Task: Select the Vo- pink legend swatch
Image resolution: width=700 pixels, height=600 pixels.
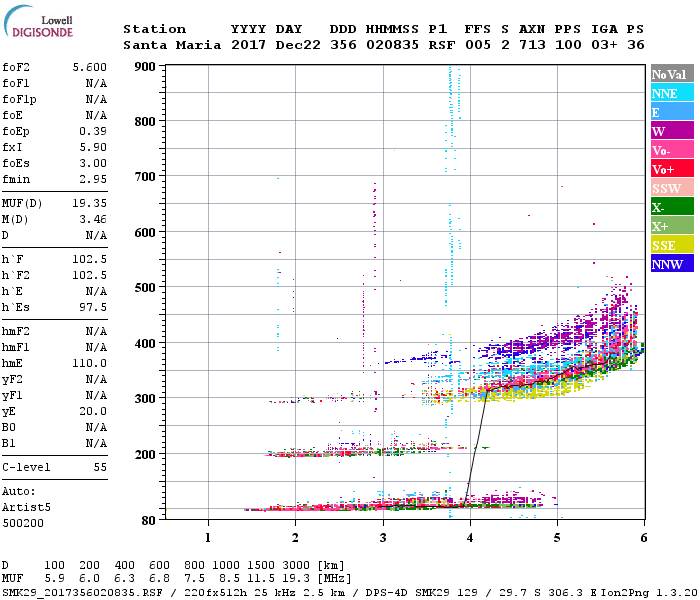Action: [x=672, y=150]
